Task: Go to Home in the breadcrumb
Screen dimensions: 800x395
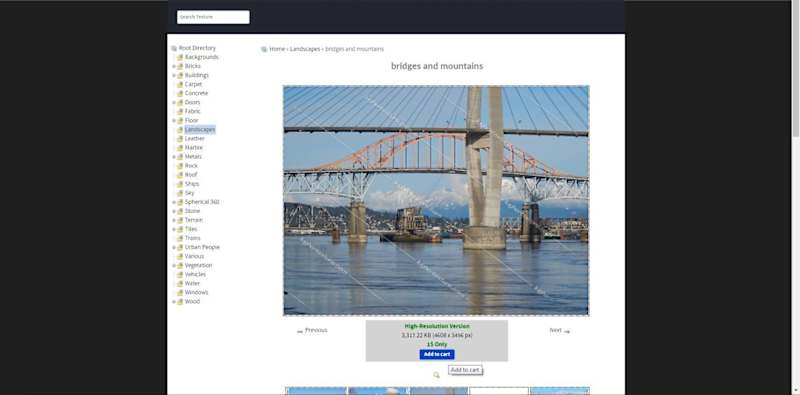Action: (277, 49)
